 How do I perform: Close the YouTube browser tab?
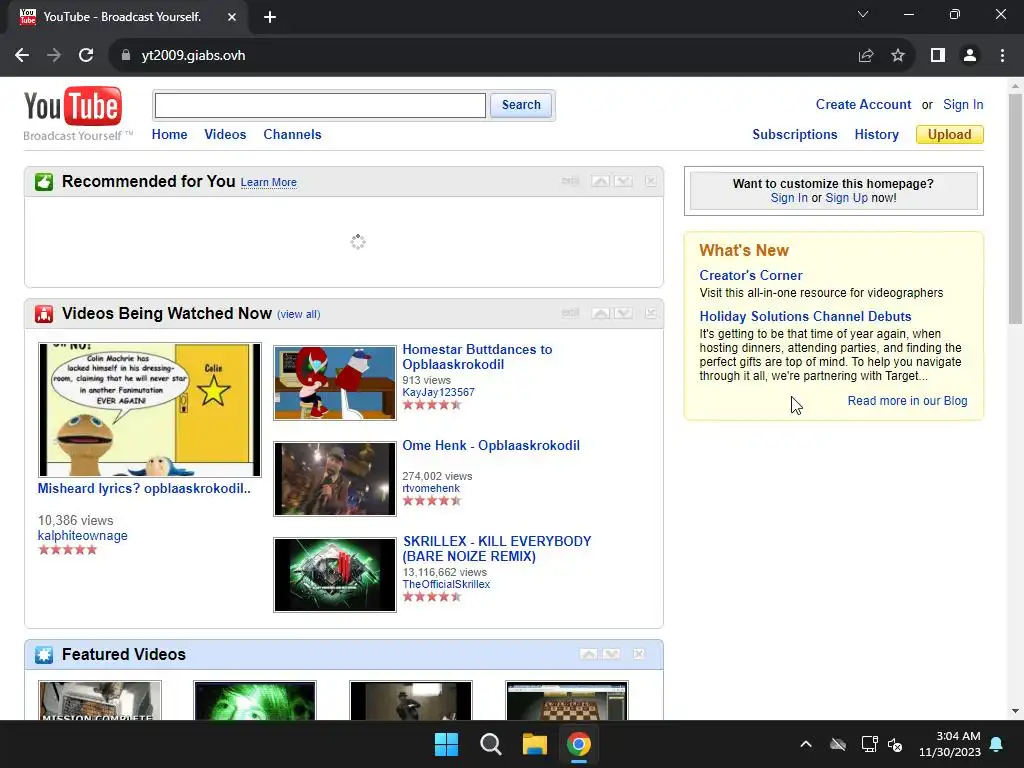(232, 17)
